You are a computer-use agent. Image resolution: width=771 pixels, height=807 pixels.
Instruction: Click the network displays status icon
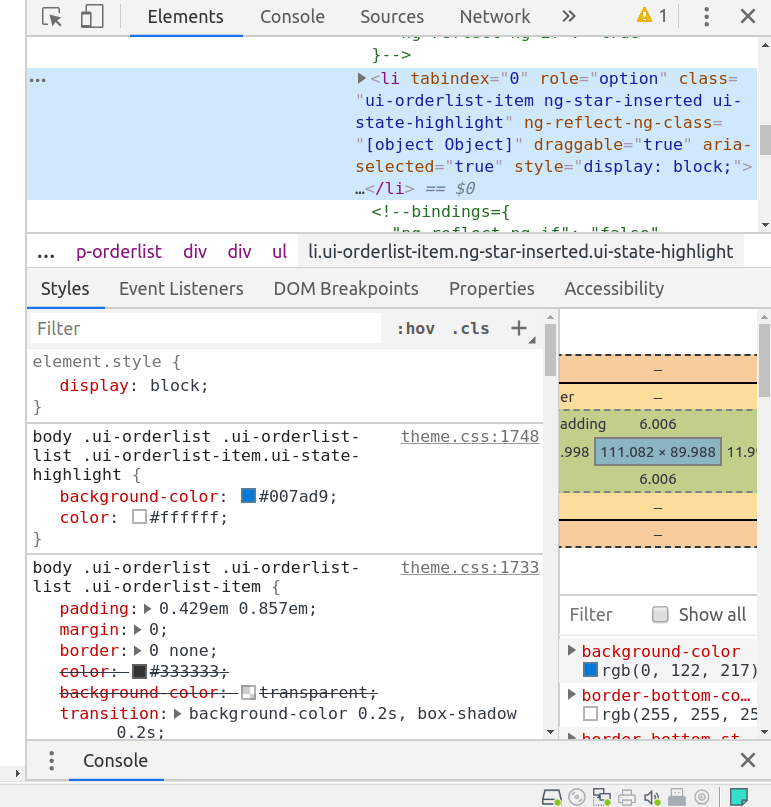(602, 797)
